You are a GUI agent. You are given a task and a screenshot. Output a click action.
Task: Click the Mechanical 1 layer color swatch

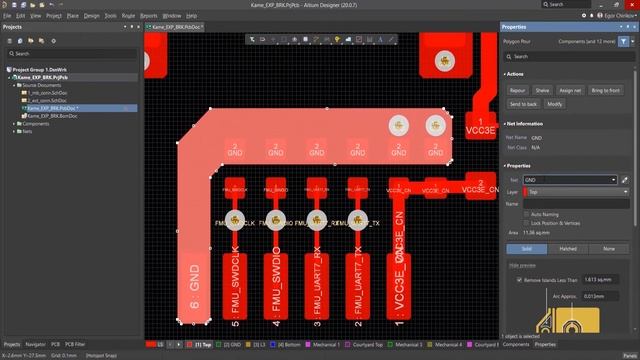(x=308, y=345)
